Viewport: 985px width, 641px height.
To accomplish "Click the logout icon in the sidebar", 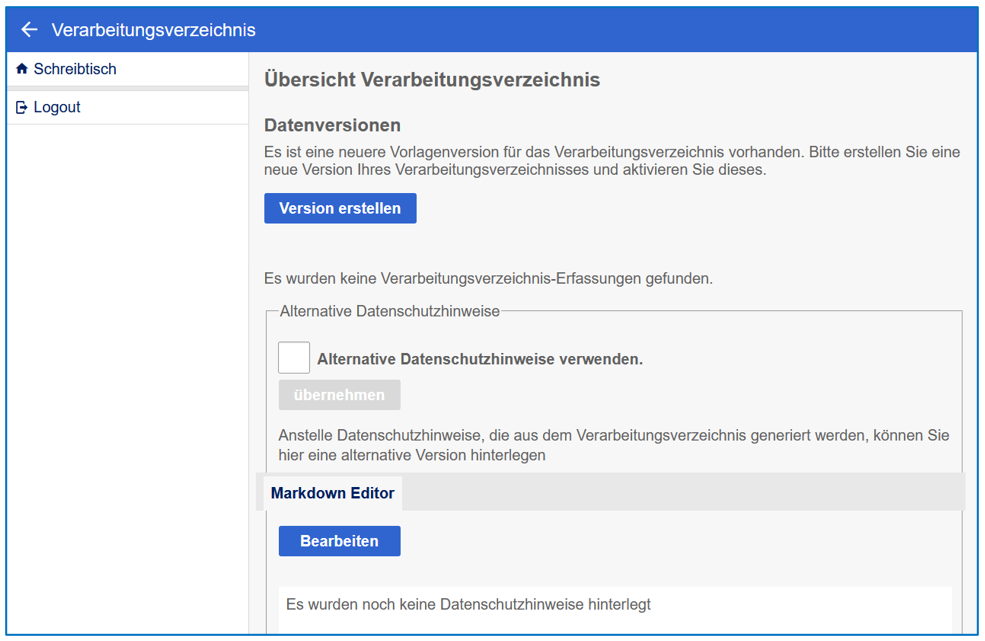I will [x=22, y=107].
